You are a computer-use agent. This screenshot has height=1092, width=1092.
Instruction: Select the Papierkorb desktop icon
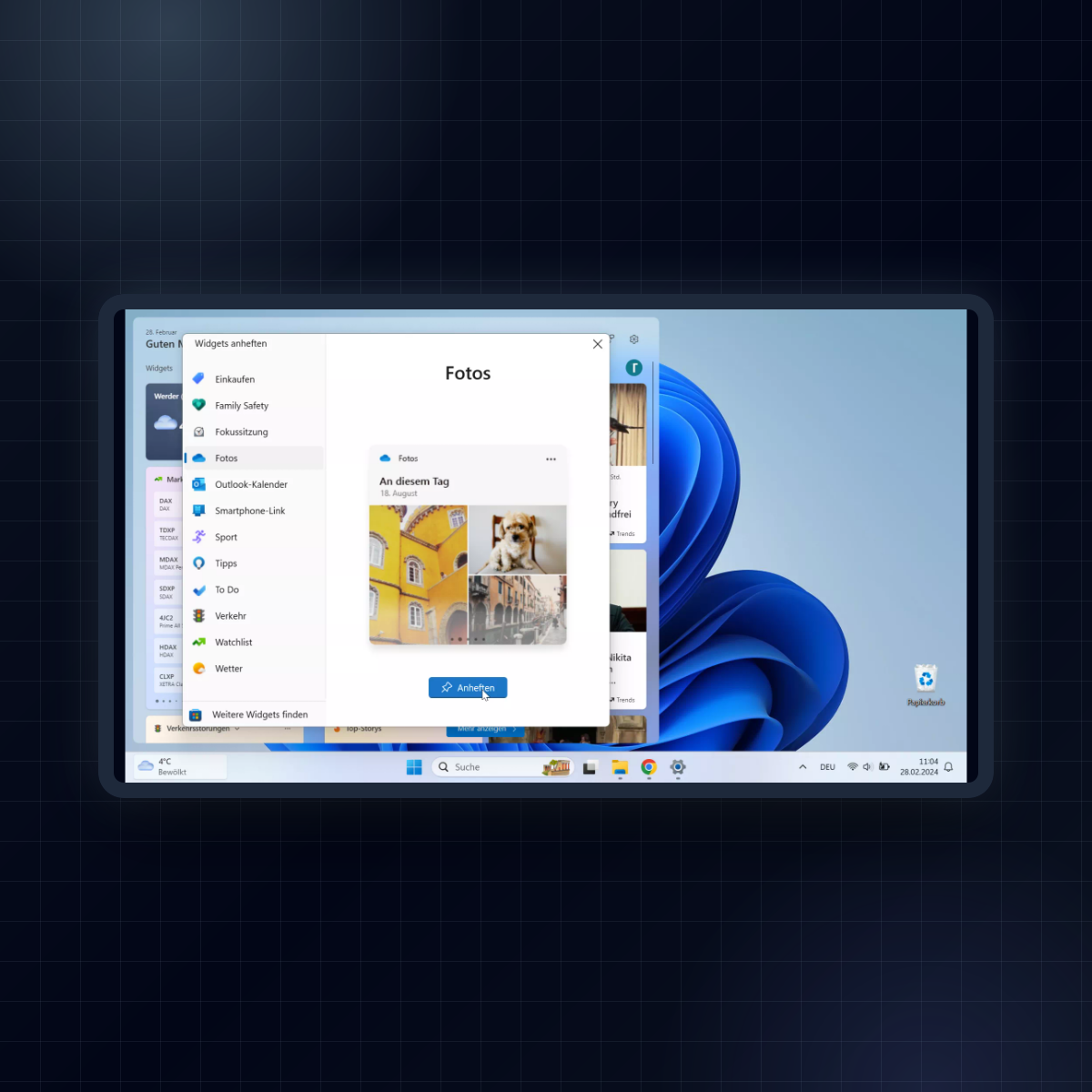[925, 685]
